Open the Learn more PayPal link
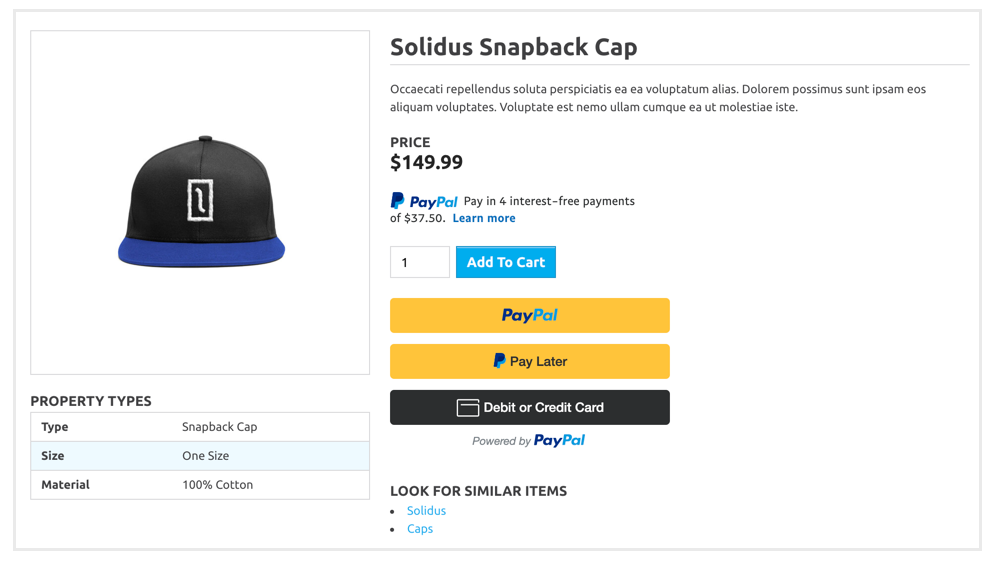This screenshot has width=990, height=565. tap(484, 218)
